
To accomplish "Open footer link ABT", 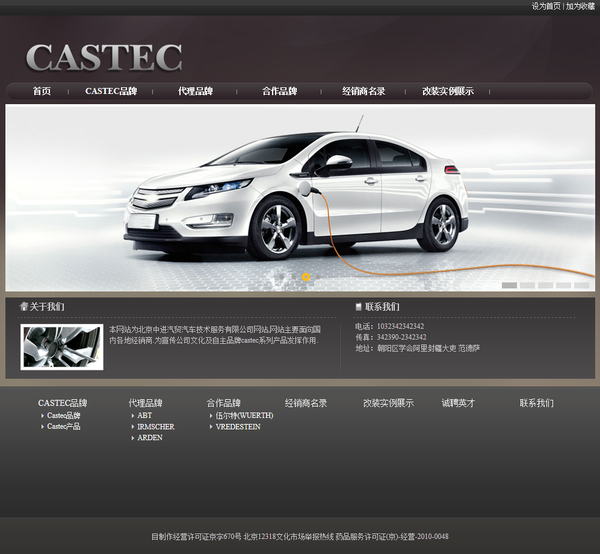I will tap(145, 416).
